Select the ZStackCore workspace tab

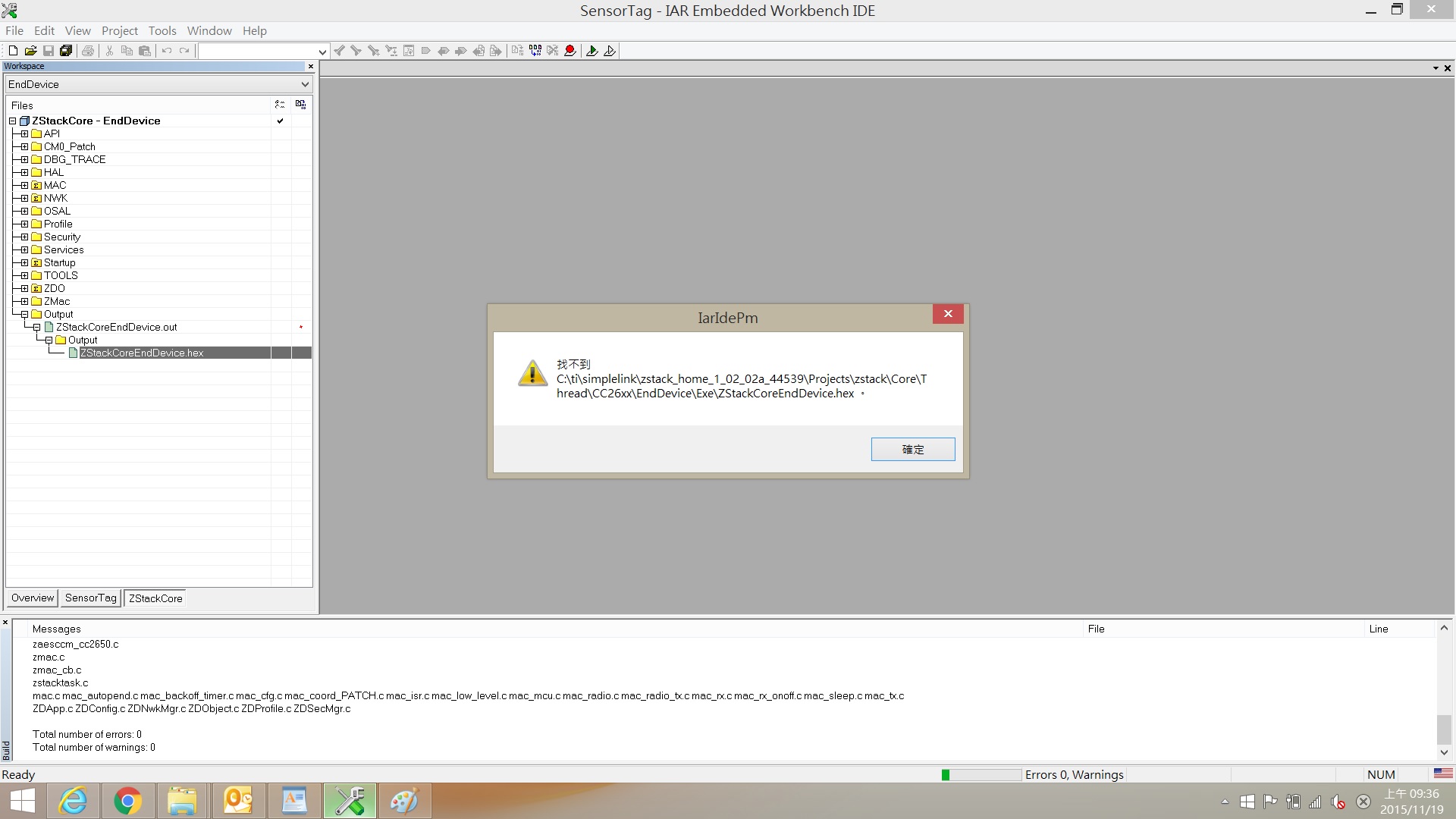pyautogui.click(x=155, y=598)
